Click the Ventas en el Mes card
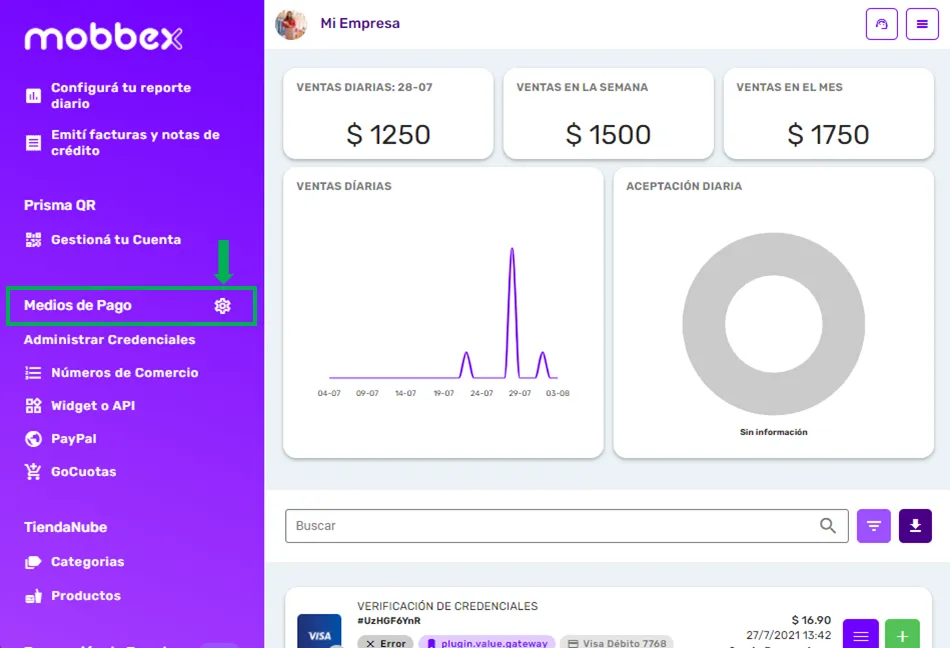This screenshot has height=648, width=950. (828, 114)
